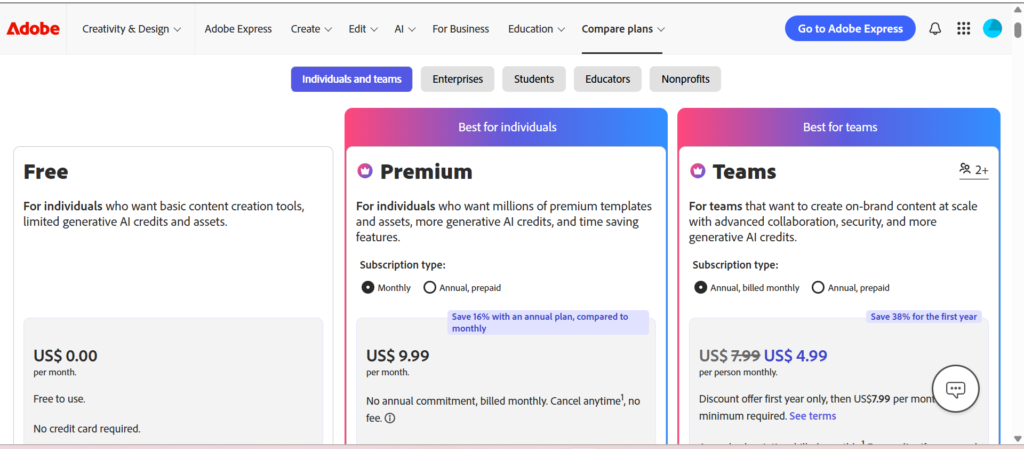Open the apps grid icon
1024x449 pixels.
pos(963,29)
